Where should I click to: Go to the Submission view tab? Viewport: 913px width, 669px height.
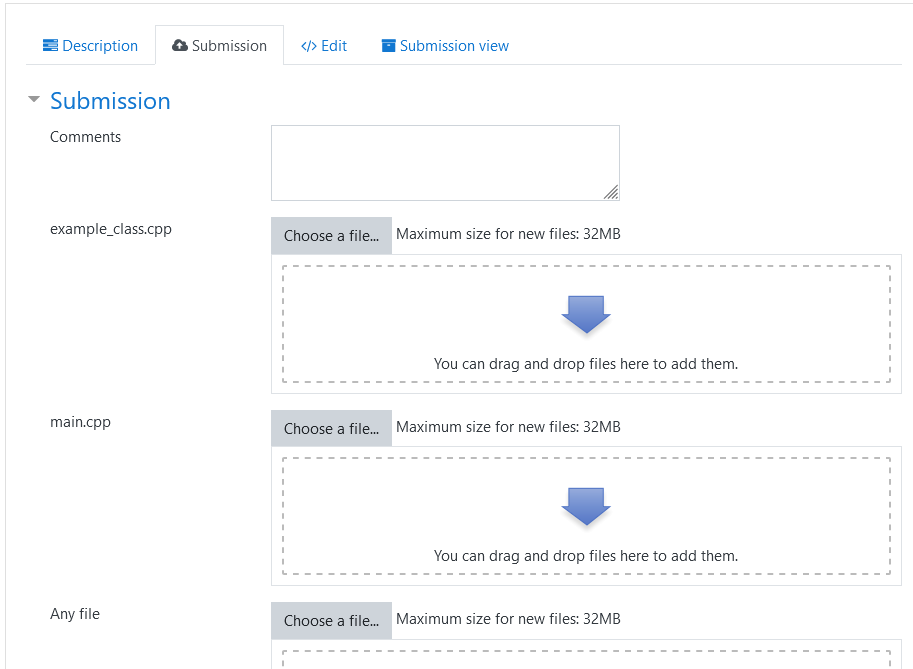tap(454, 46)
